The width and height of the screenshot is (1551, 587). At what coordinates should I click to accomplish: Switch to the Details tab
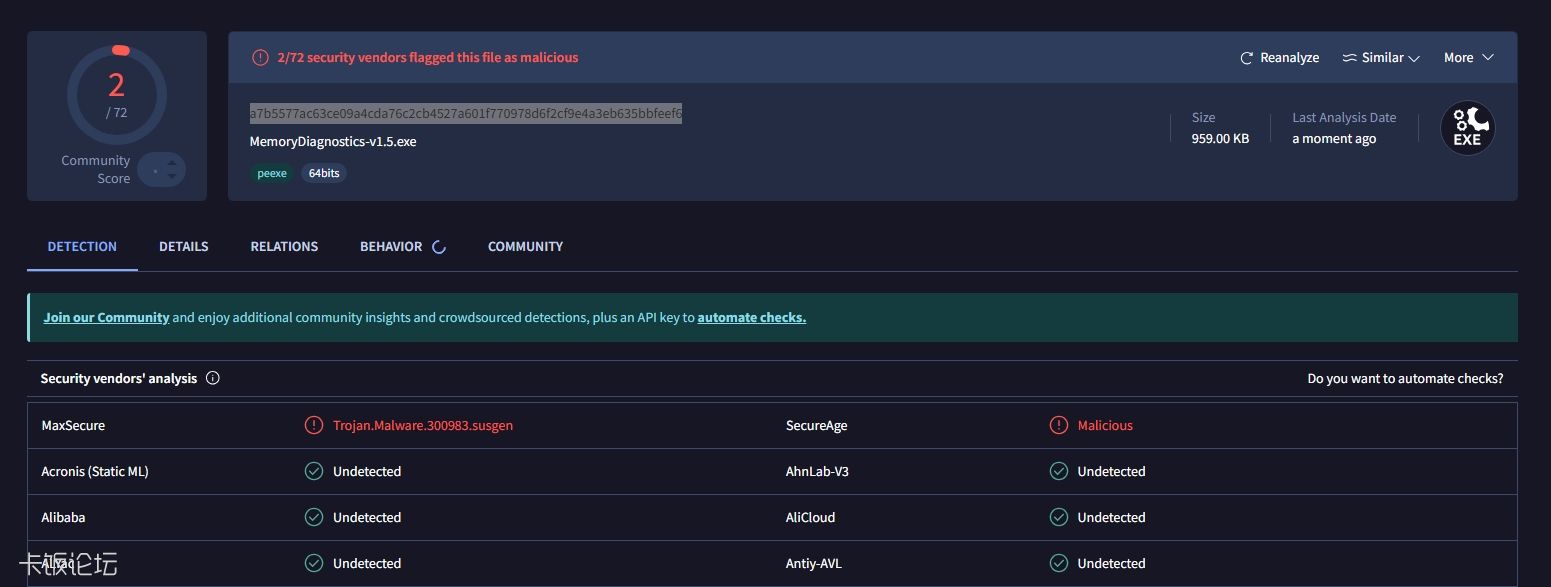[x=183, y=246]
